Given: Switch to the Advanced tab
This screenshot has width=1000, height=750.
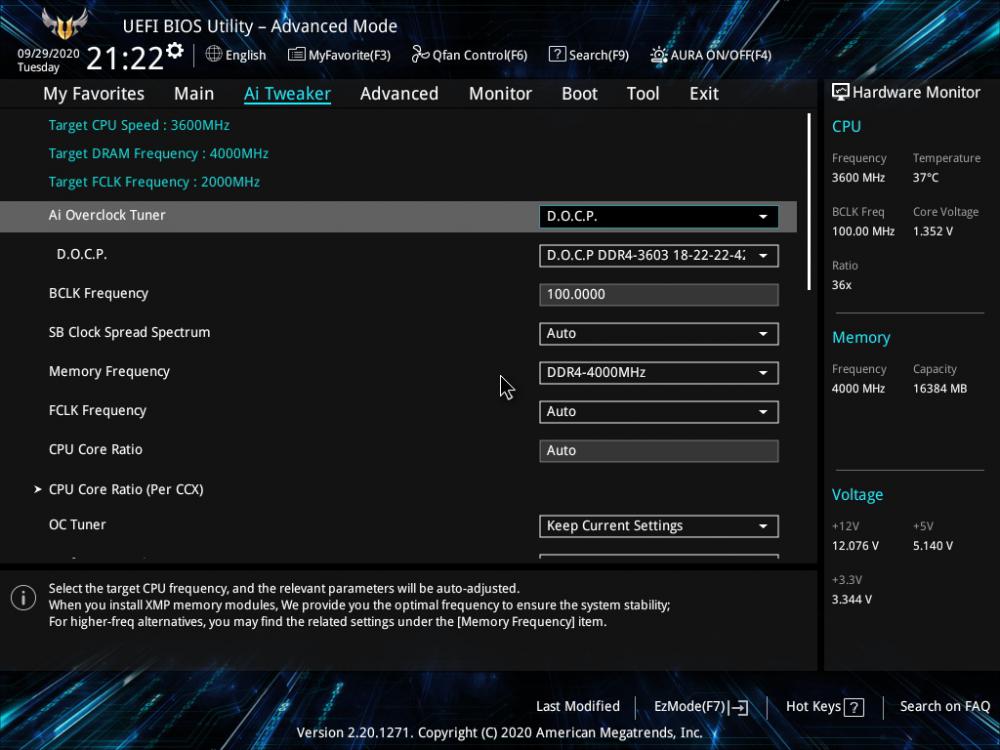Looking at the screenshot, I should (x=399, y=94).
